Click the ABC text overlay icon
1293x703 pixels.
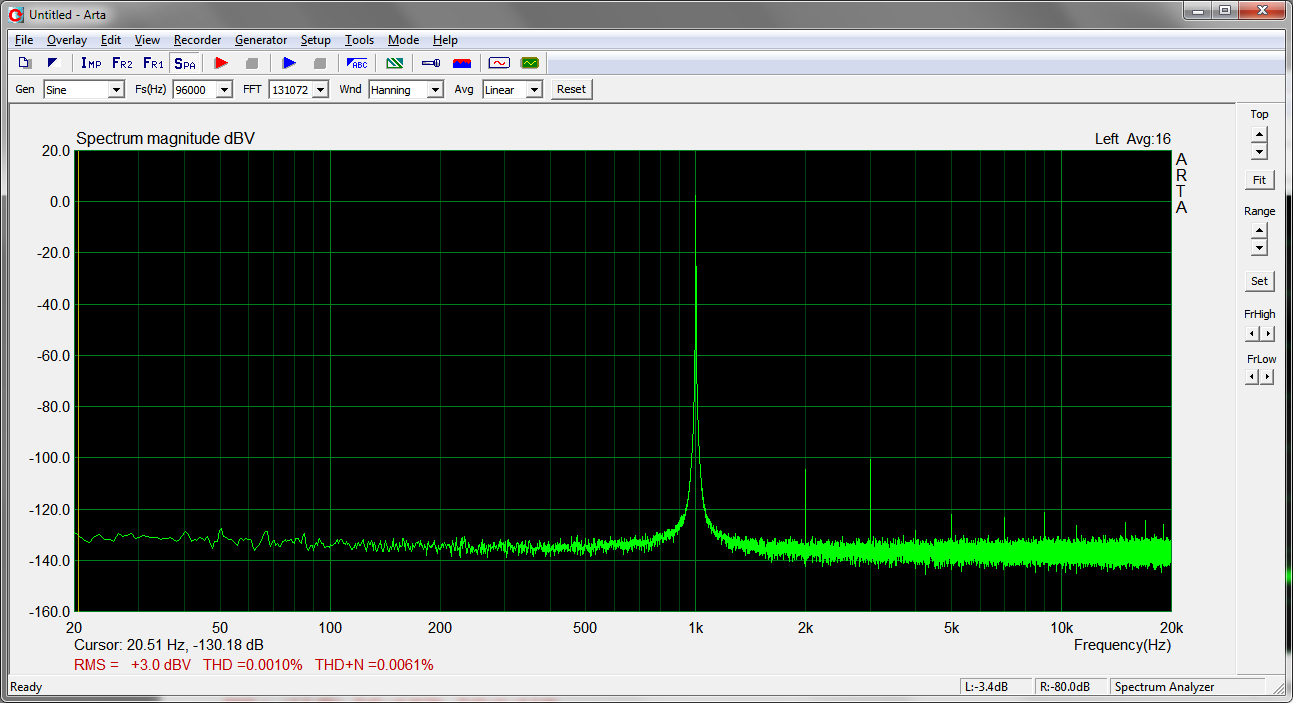357,63
